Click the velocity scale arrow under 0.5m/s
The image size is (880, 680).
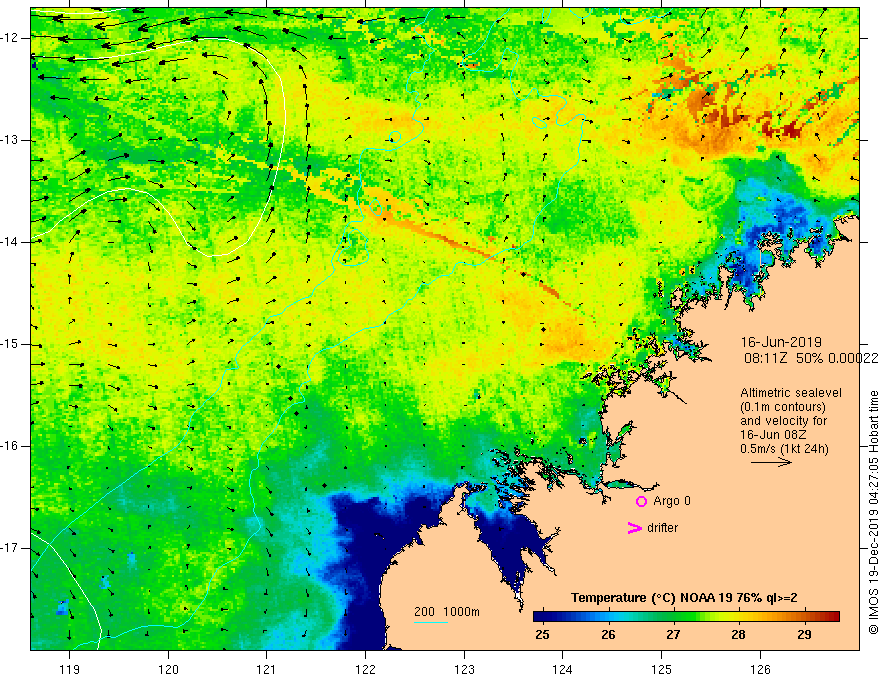[x=771, y=462]
